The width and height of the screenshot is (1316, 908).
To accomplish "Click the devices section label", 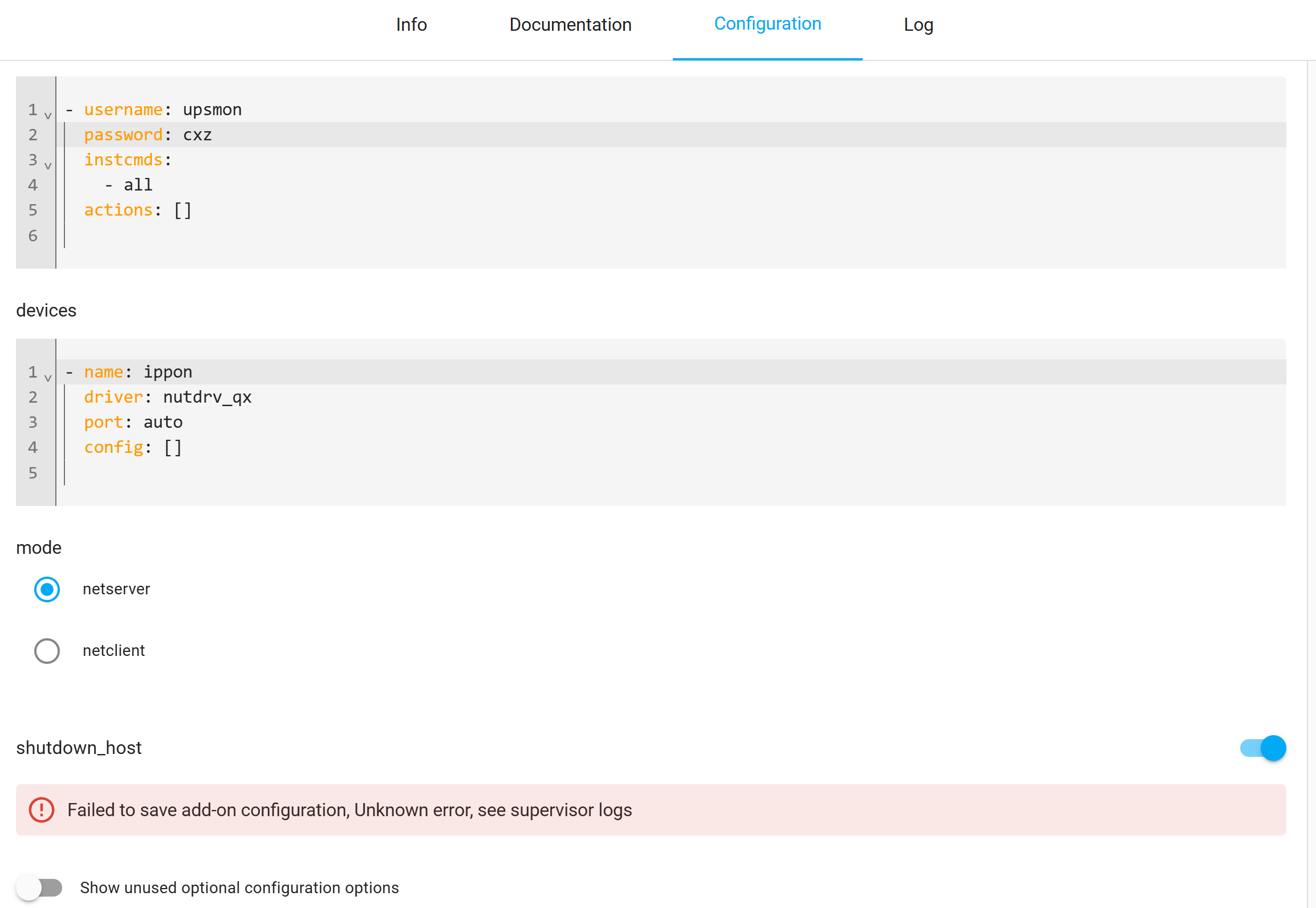I will point(46,310).
